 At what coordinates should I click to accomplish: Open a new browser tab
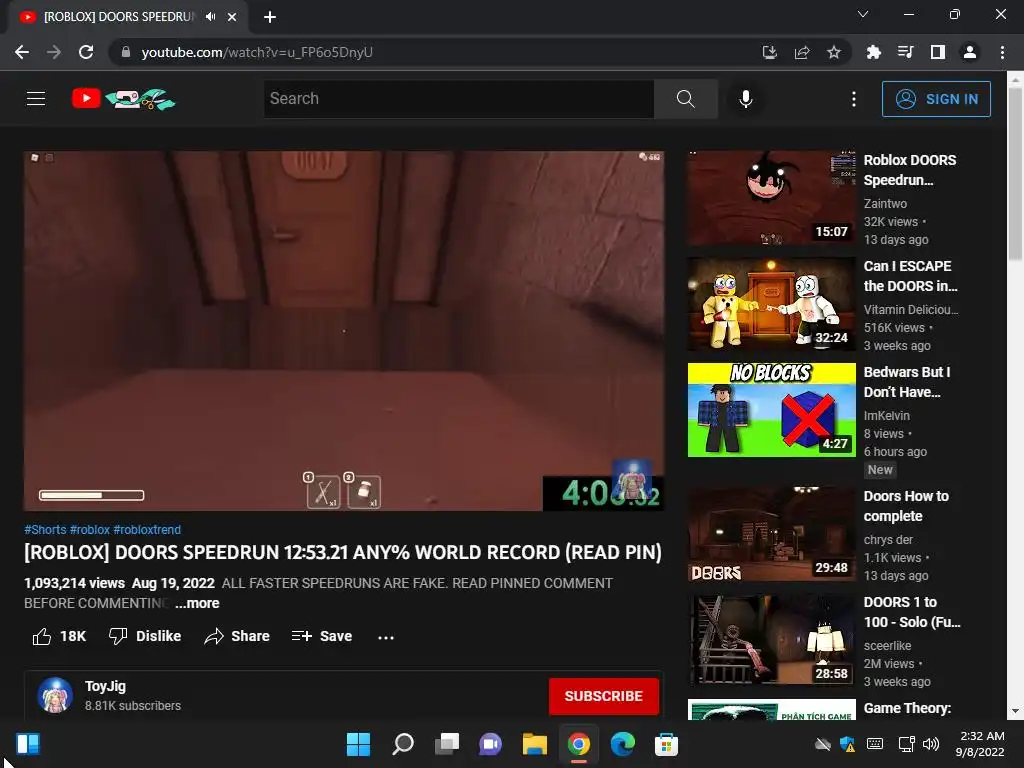tap(270, 17)
